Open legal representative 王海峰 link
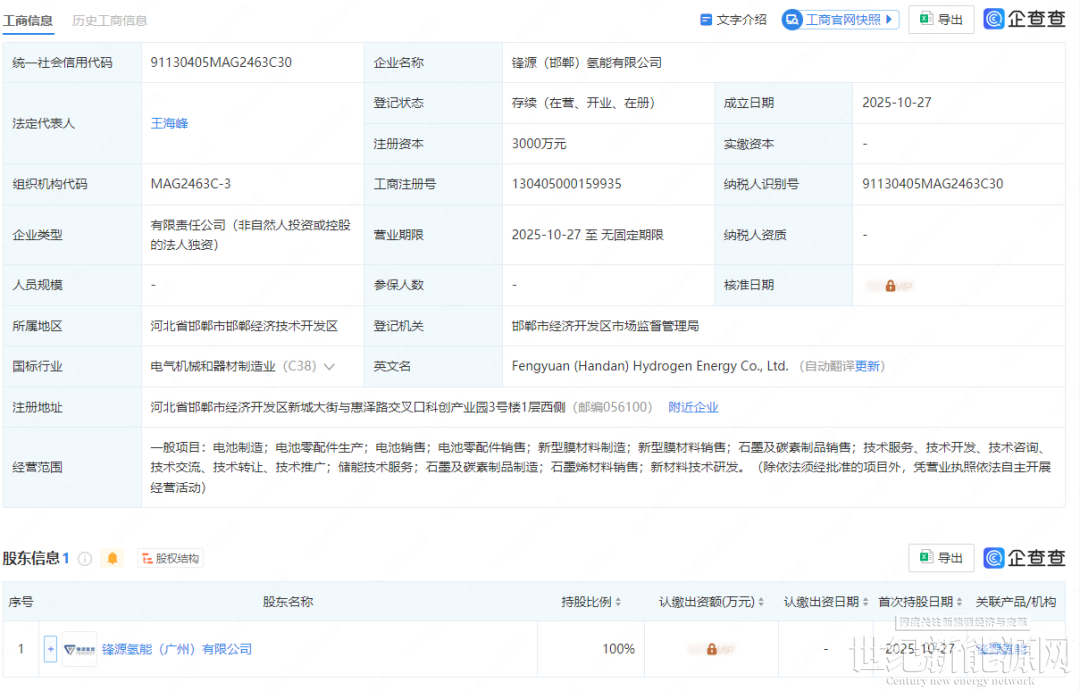The width and height of the screenshot is (1080, 691). (169, 124)
